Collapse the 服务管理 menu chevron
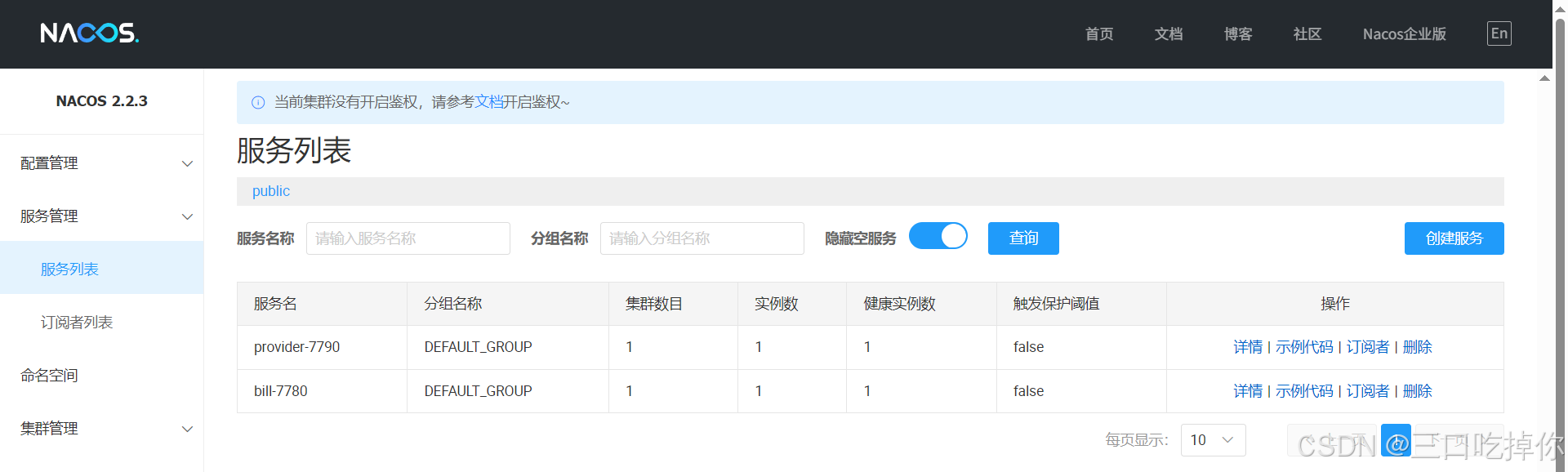The image size is (1568, 472). (187, 216)
